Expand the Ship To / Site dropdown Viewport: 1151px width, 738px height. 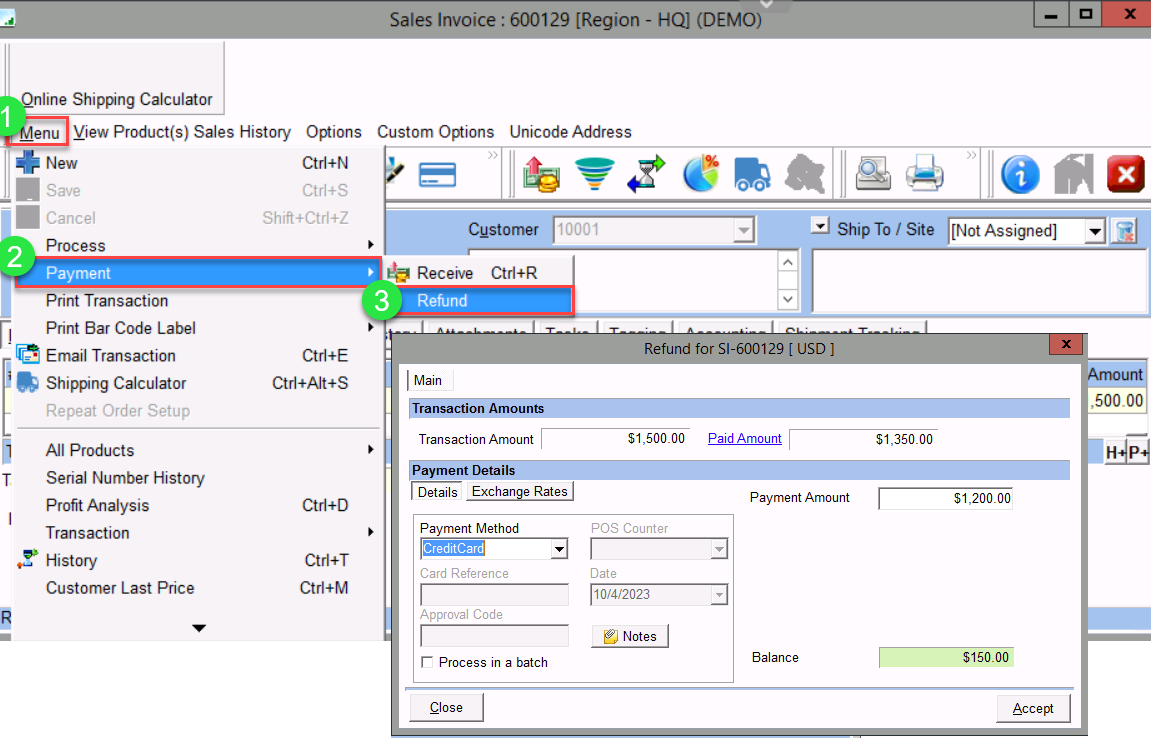tap(1095, 231)
